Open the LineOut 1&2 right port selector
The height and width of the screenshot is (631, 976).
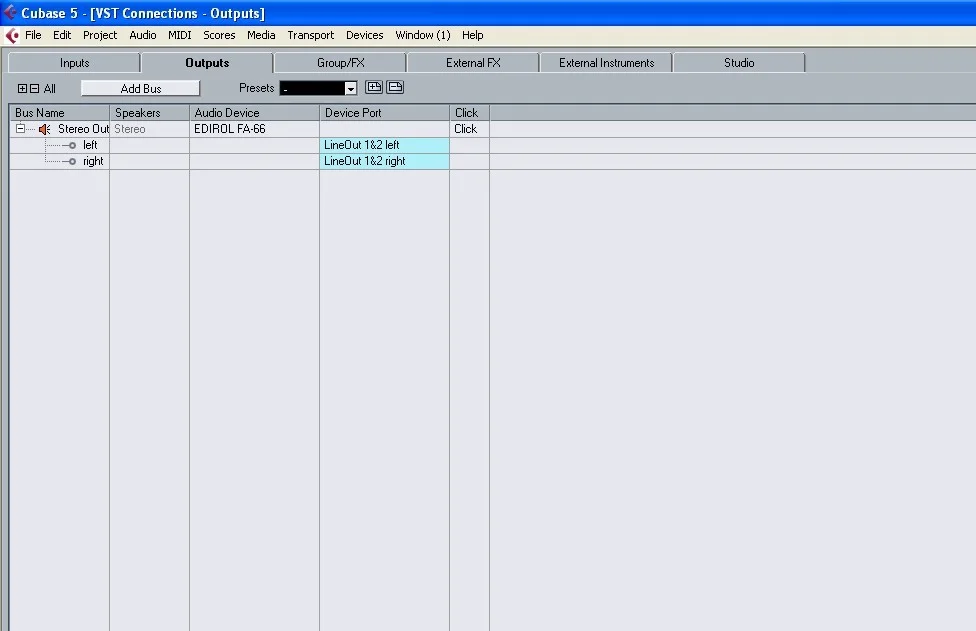[x=384, y=161]
